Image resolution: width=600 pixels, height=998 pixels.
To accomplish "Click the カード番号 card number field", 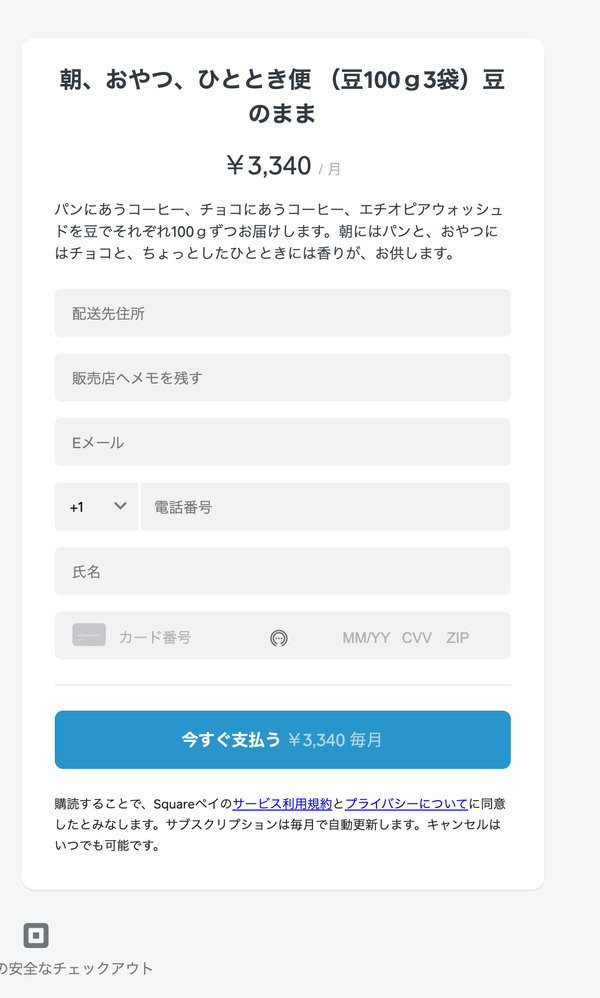I will click(x=180, y=637).
